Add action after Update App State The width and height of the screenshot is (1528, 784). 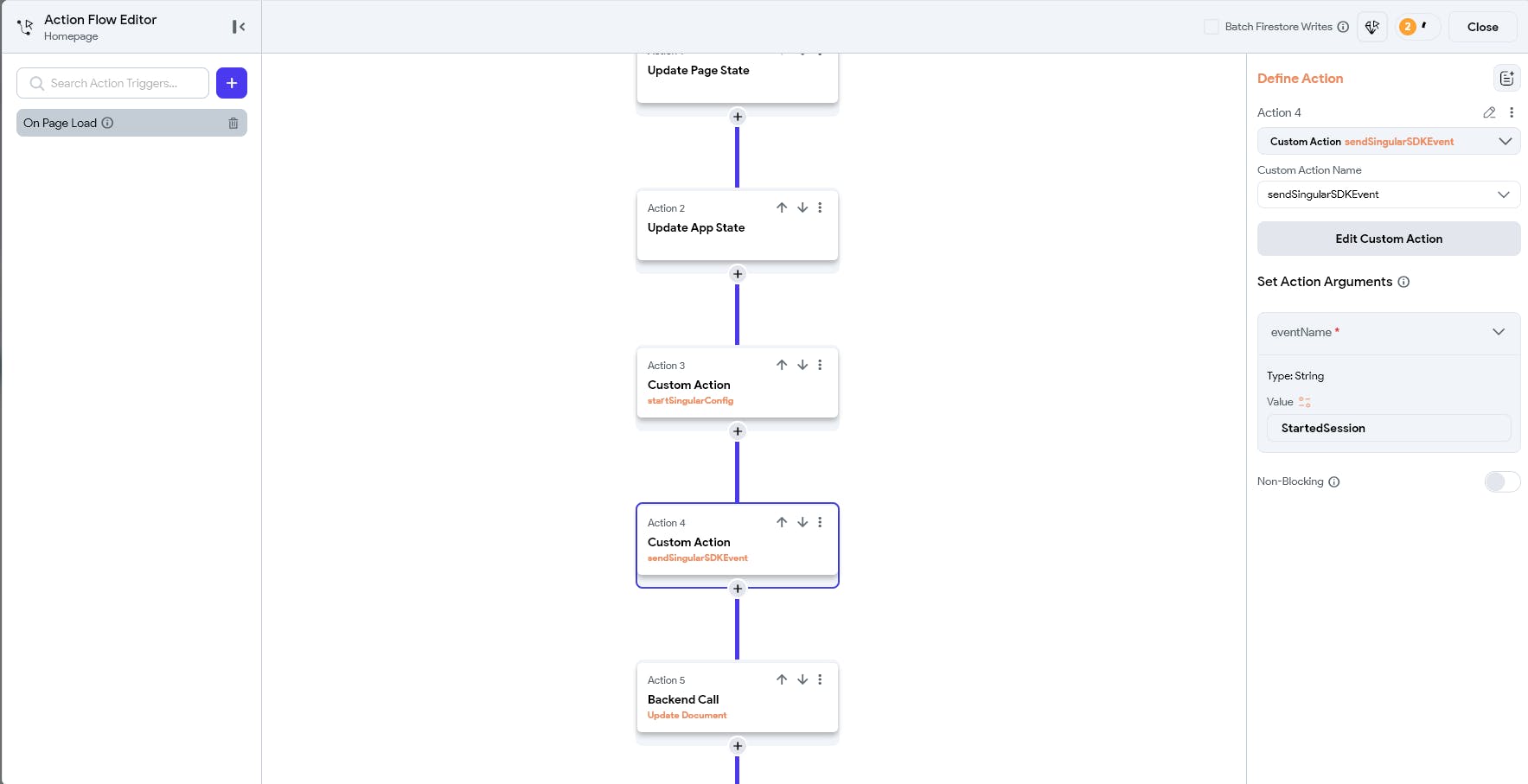(x=738, y=274)
